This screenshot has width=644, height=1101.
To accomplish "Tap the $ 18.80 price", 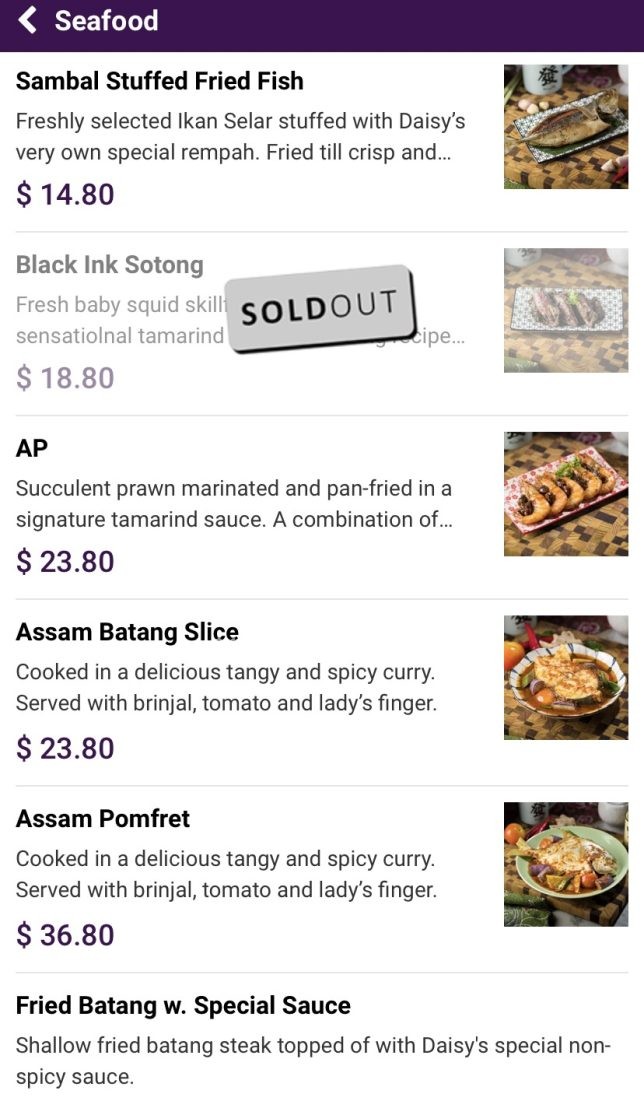I will (65, 378).
